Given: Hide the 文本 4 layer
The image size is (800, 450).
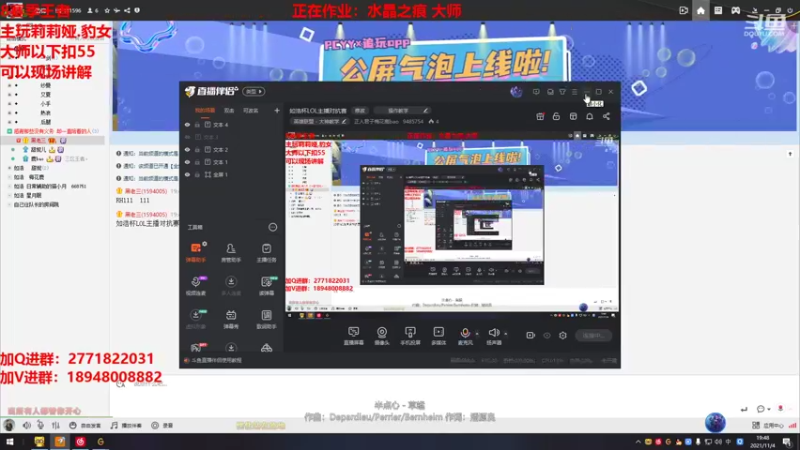Looking at the screenshot, I should (x=187, y=124).
